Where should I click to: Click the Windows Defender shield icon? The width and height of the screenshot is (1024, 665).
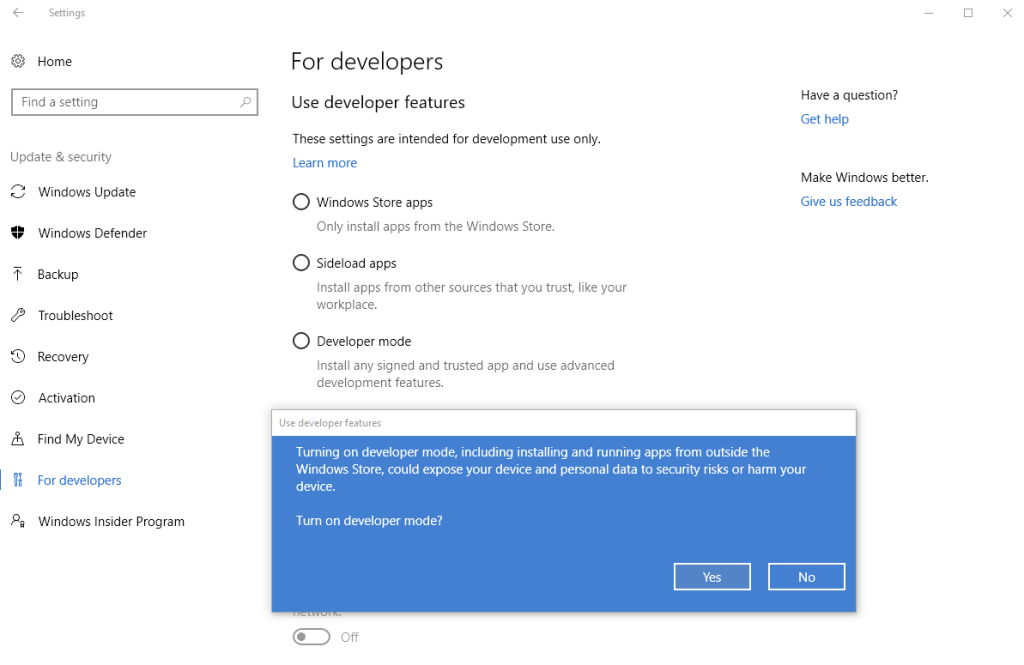(x=18, y=233)
